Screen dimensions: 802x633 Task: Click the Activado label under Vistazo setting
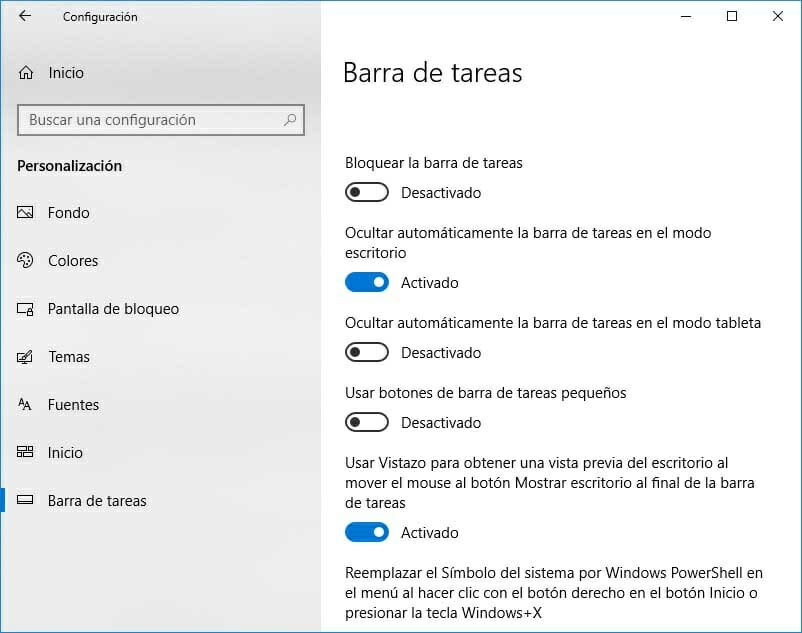[x=429, y=533]
